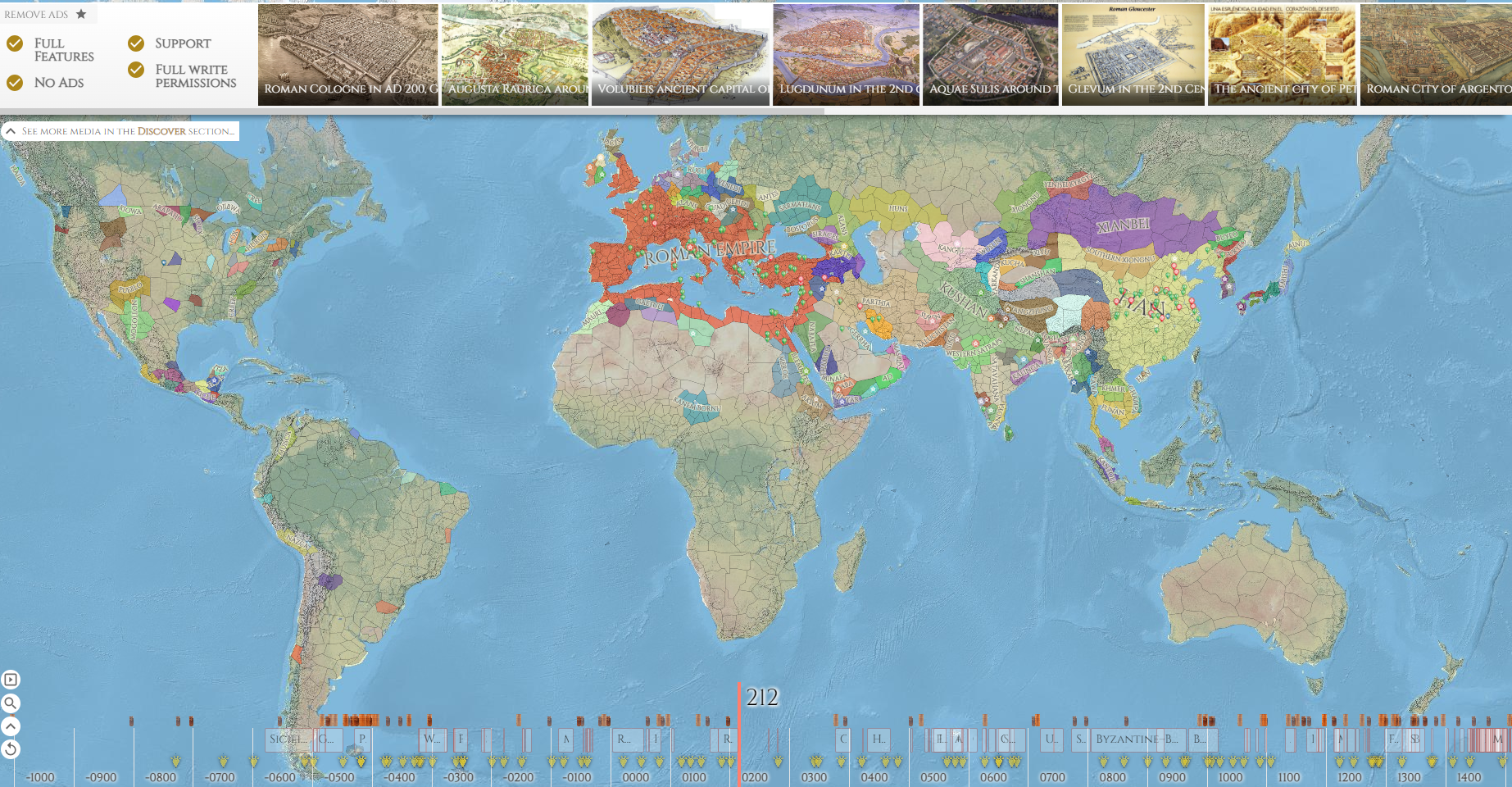
Task: Select the W... epoch box on timeline
Action: [x=433, y=739]
